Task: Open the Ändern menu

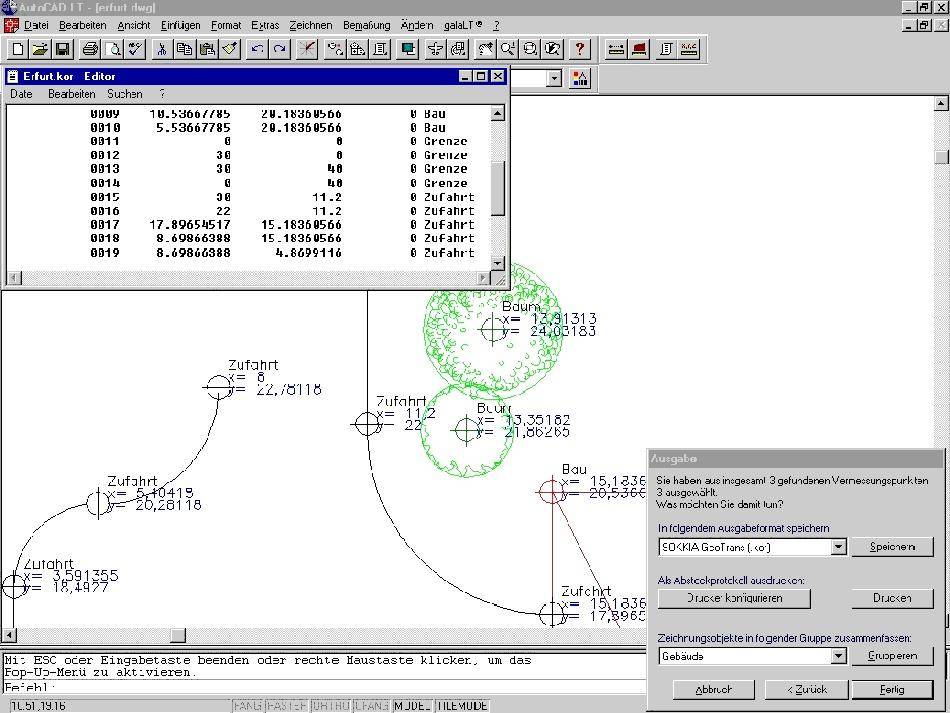Action: [x=417, y=25]
